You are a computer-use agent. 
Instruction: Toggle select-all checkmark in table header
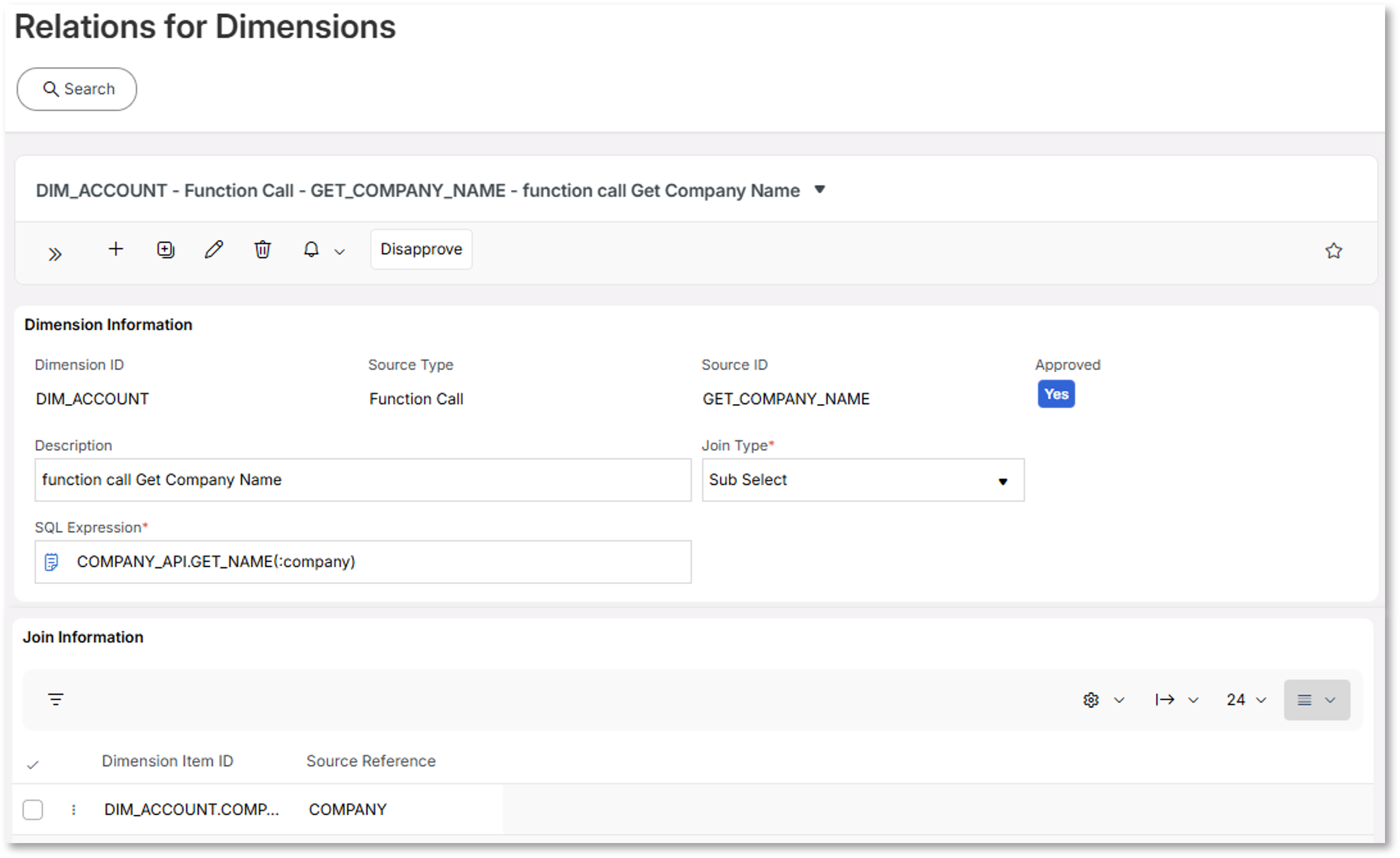[33, 765]
